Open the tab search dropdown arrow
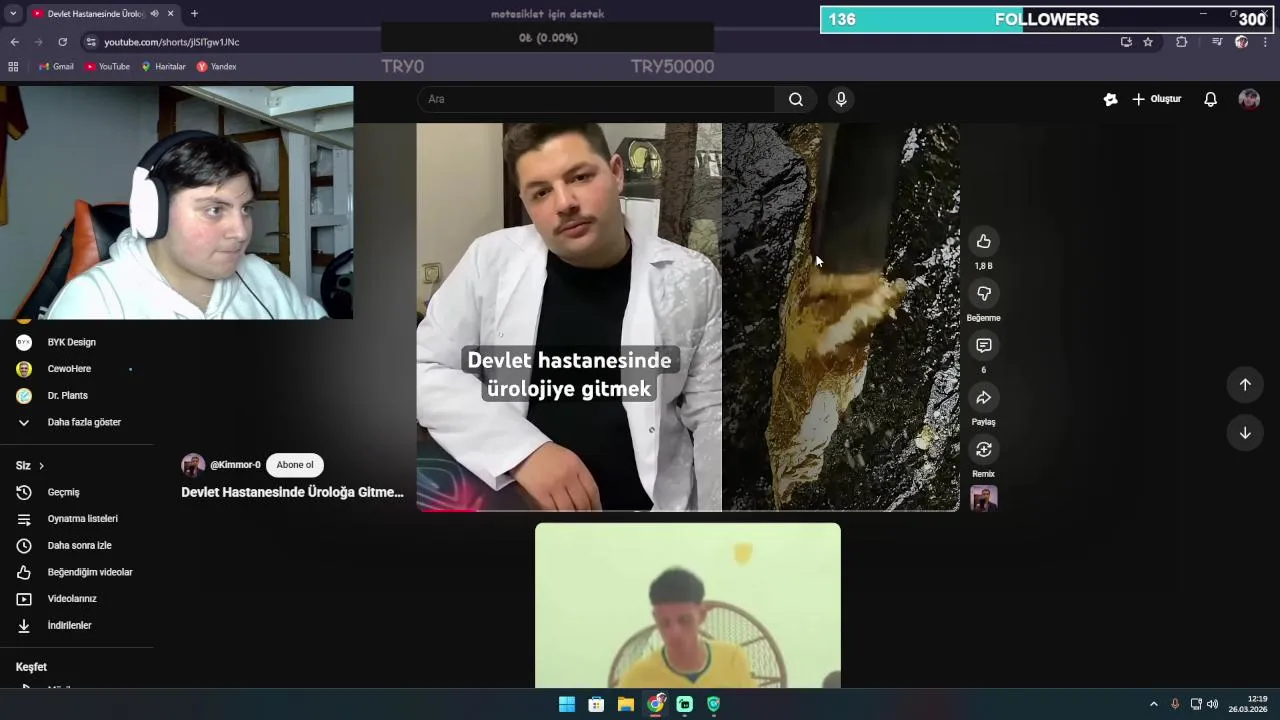 pos(13,14)
